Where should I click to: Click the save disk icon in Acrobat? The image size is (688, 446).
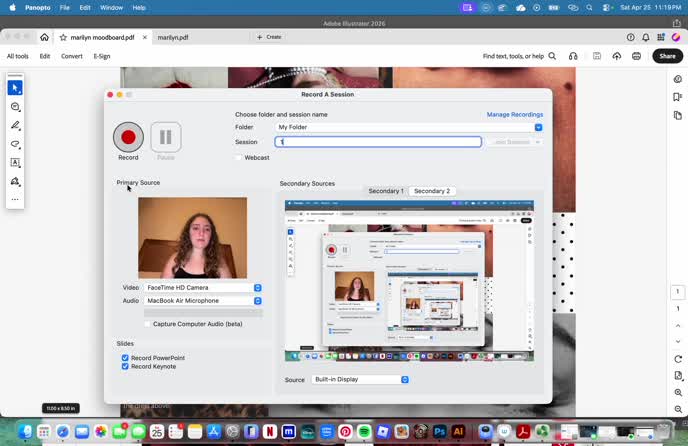(x=597, y=56)
